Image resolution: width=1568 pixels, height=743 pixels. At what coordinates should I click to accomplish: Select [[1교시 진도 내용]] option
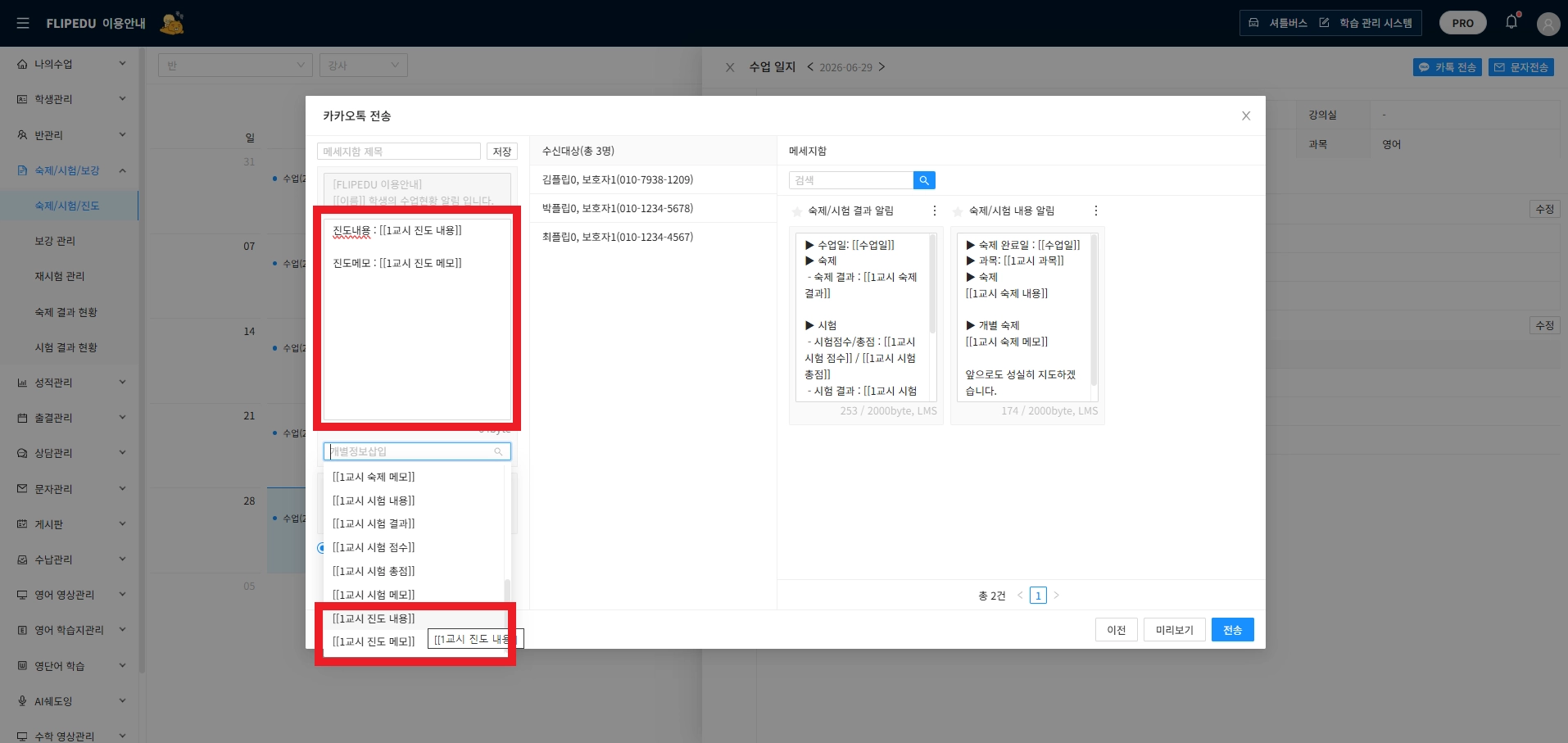[x=414, y=618]
